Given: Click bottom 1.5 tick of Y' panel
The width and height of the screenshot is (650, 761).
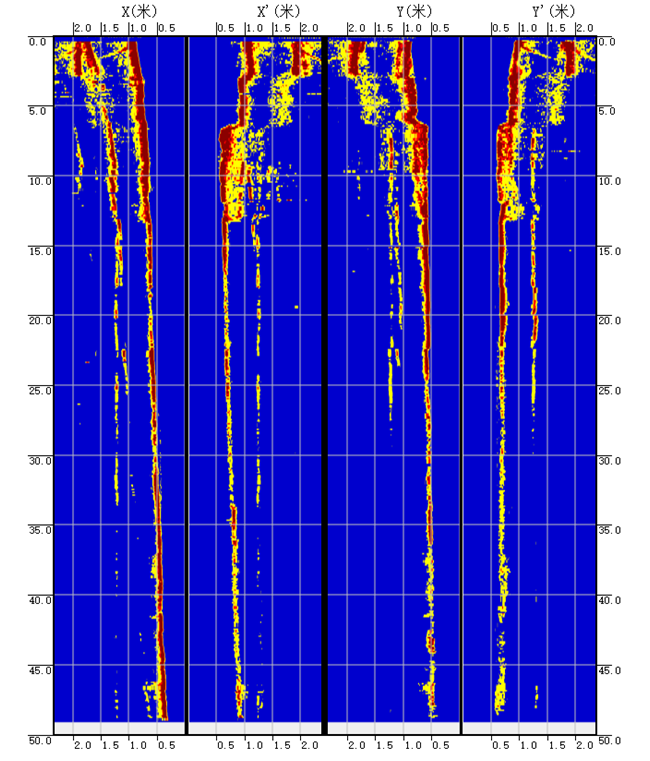Looking at the screenshot, I should coord(557,745).
